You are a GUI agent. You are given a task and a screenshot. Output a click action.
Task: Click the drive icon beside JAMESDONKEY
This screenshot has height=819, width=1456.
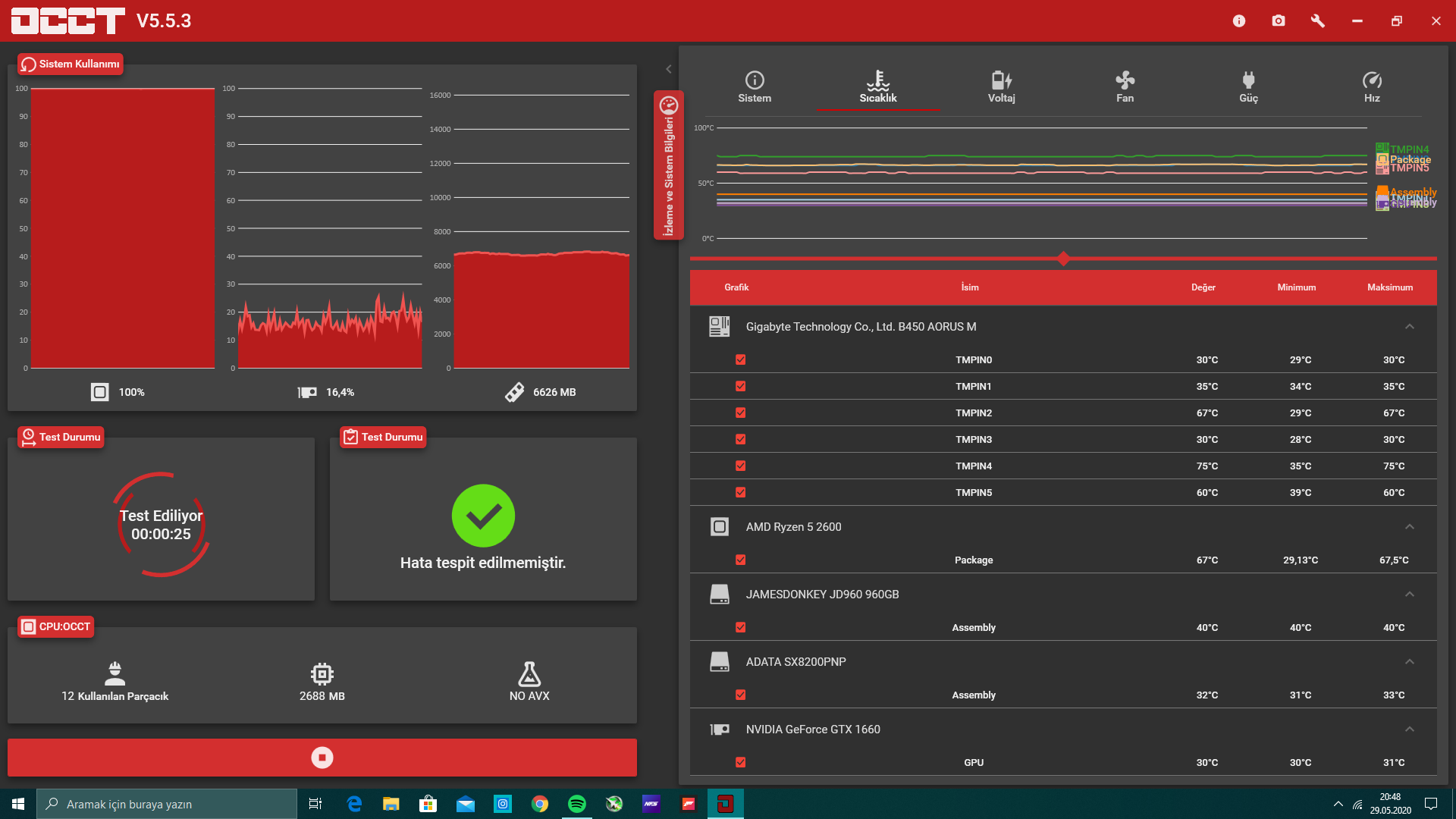(x=720, y=595)
